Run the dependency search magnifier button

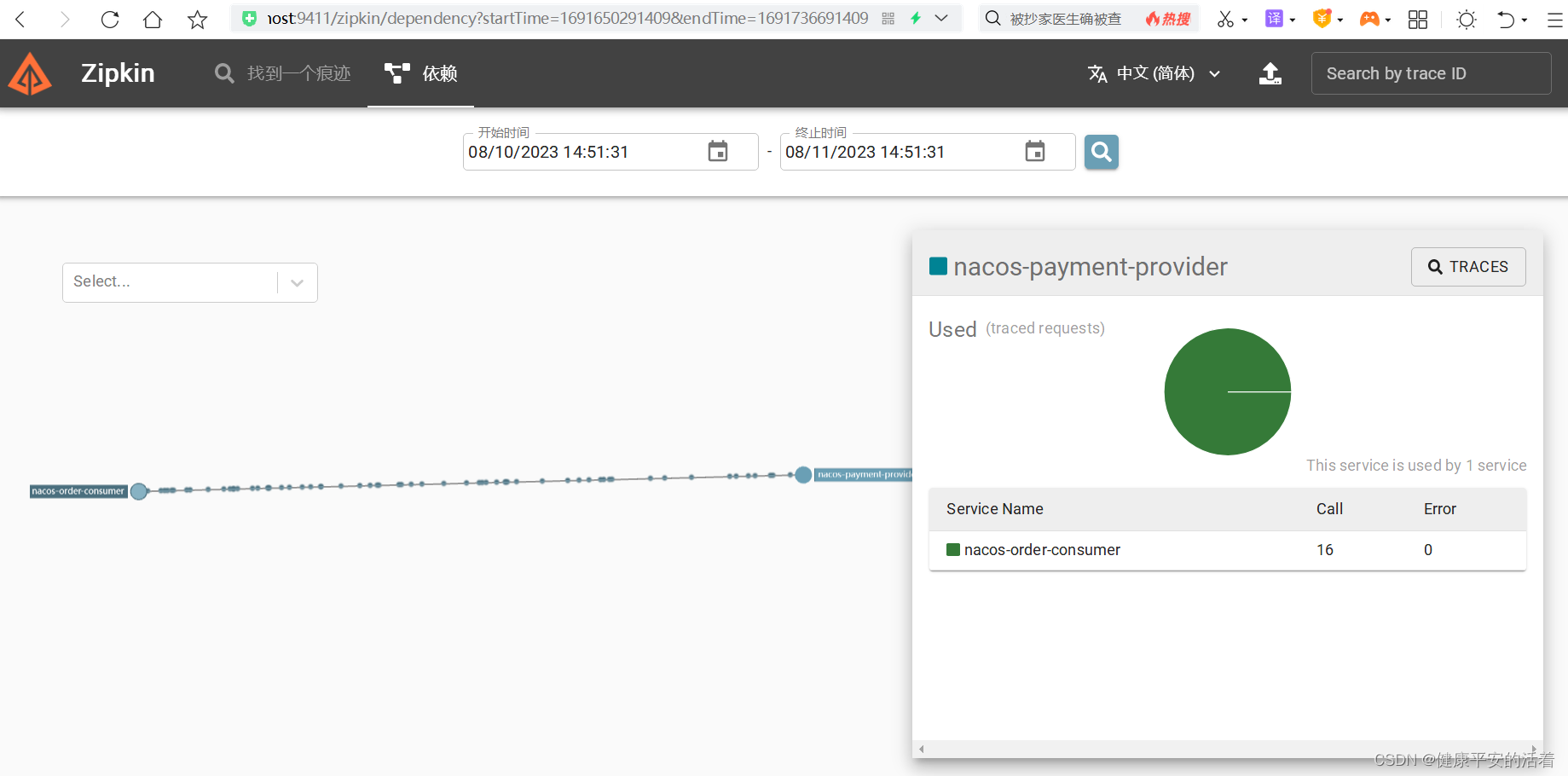[x=1102, y=152]
